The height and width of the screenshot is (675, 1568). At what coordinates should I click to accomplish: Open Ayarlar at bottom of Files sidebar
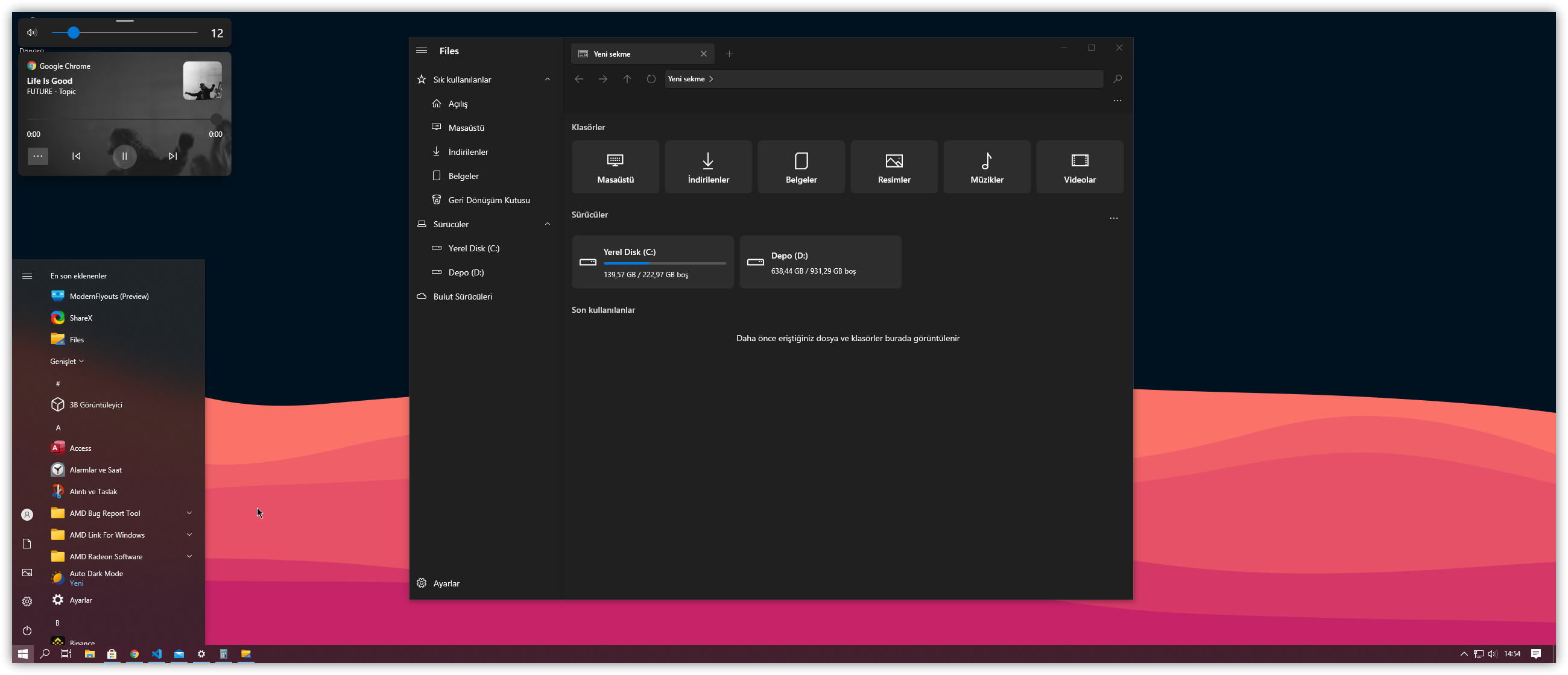coord(446,583)
